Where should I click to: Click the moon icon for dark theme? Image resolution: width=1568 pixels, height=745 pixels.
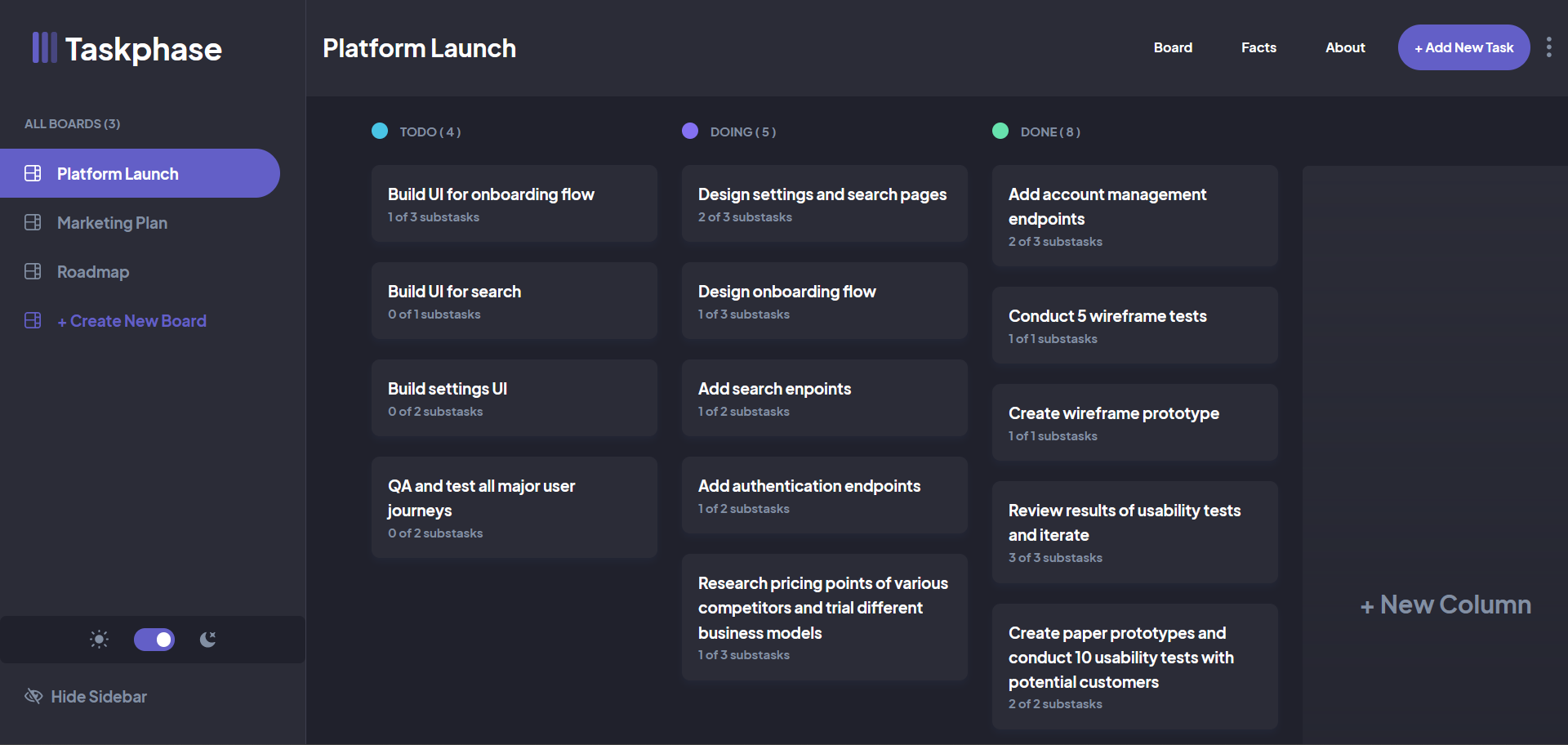click(207, 640)
